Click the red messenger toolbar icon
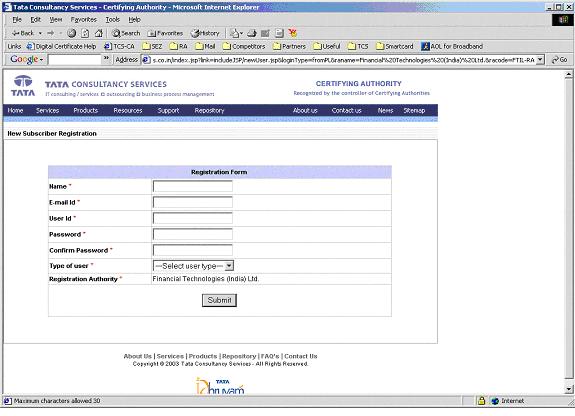This screenshot has width=575, height=416. (293, 33)
